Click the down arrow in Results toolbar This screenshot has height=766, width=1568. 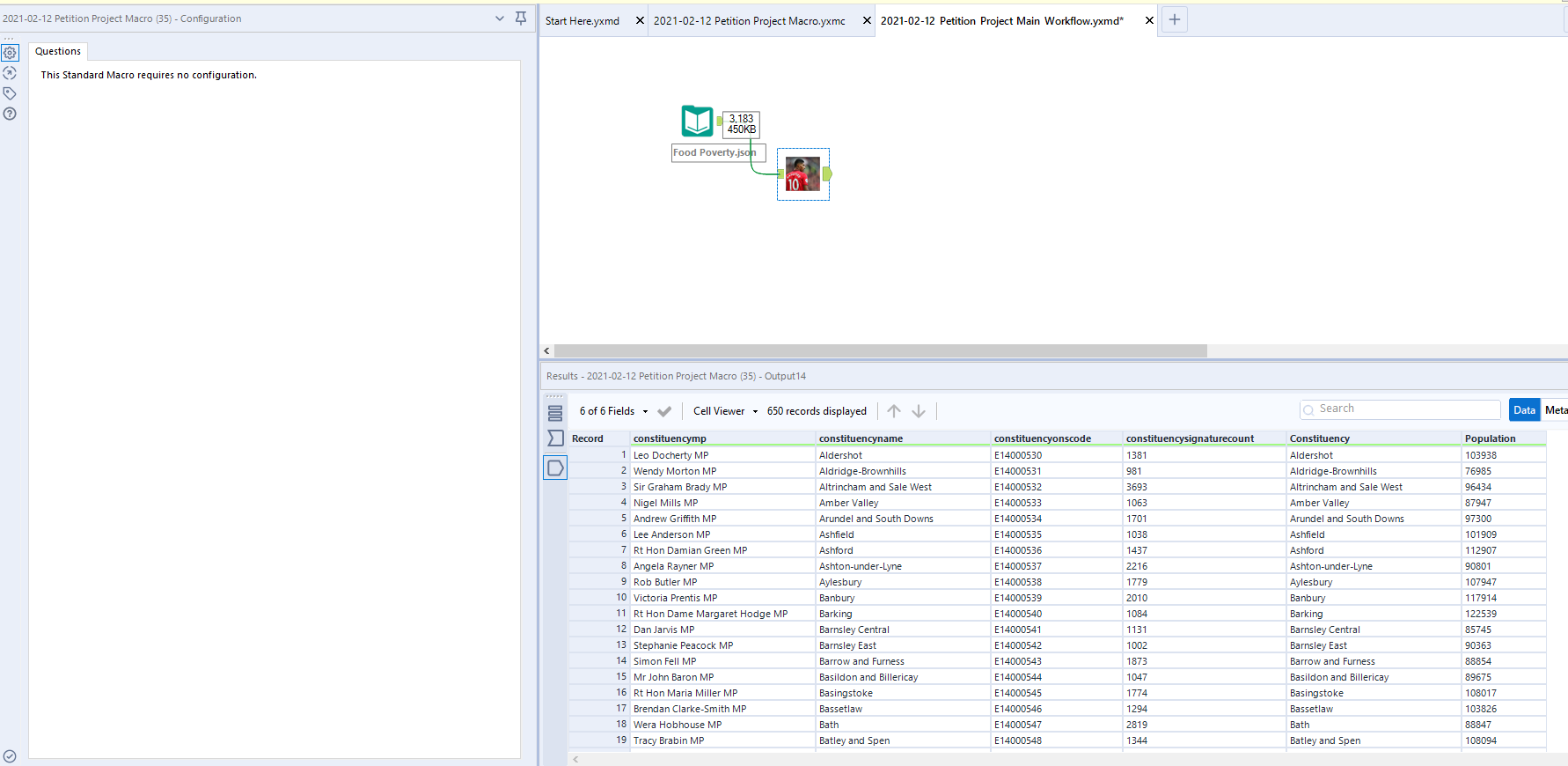(919, 411)
